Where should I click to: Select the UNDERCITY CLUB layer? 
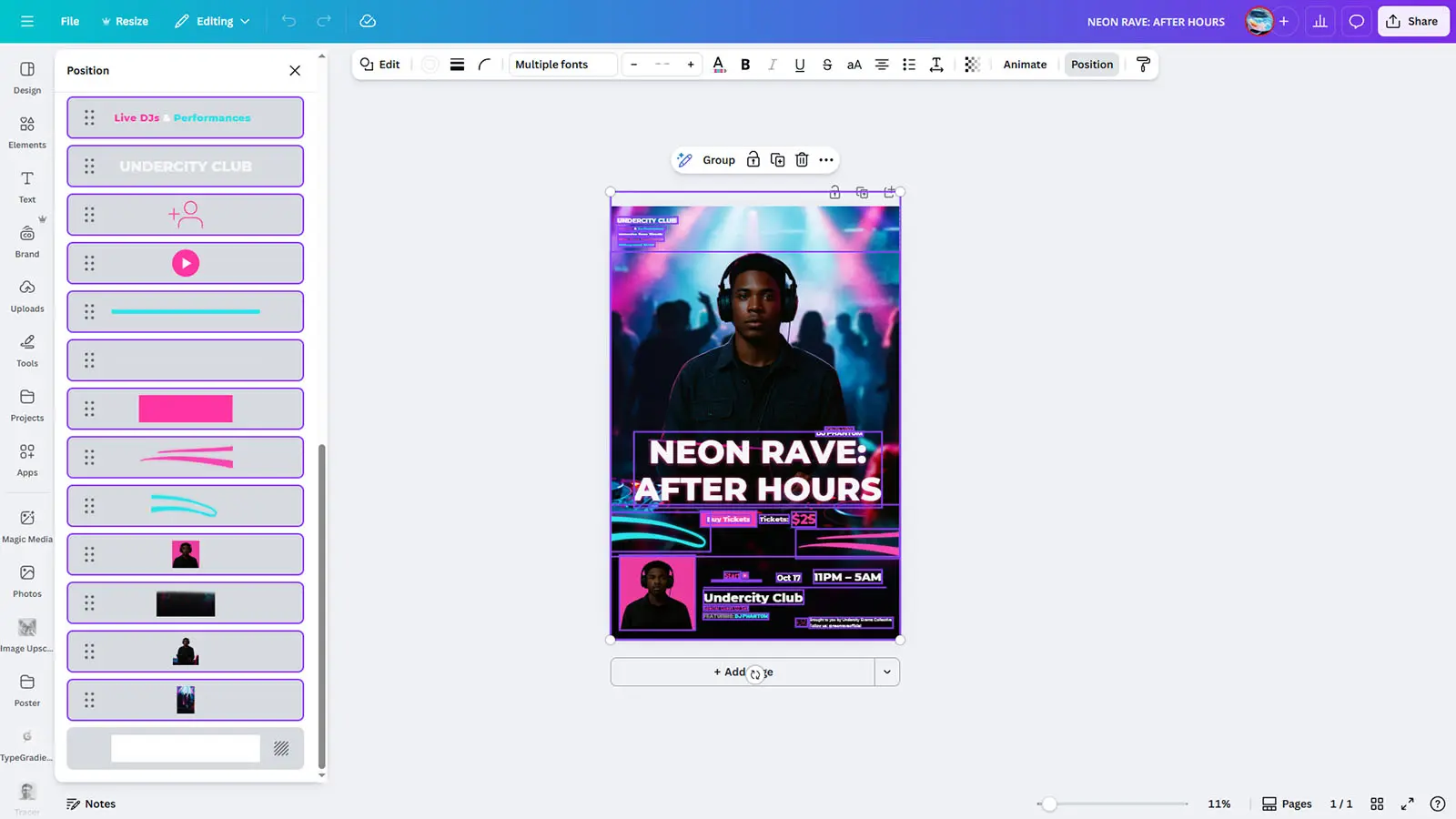click(186, 167)
